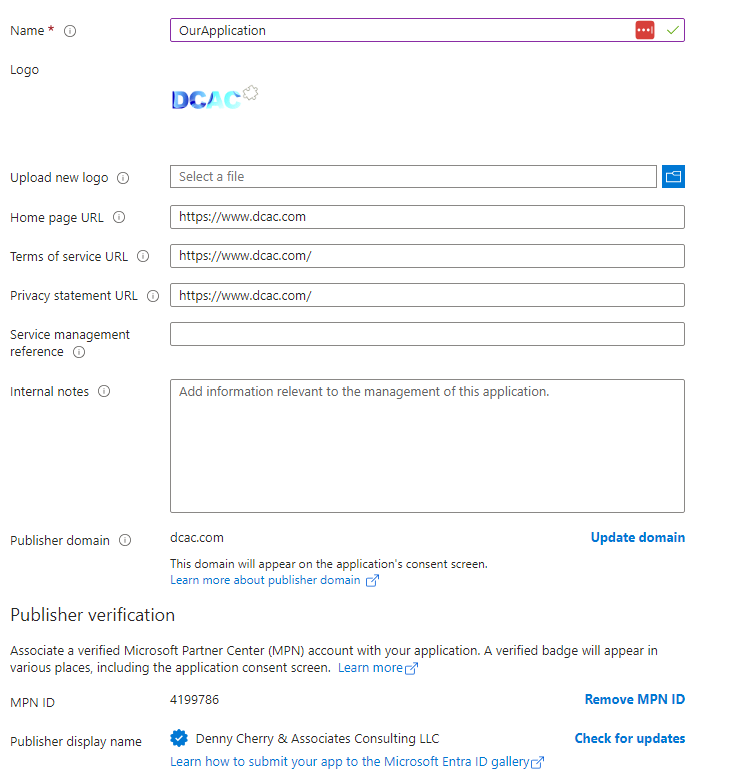
Task: Click the Update domain link
Action: [637, 537]
